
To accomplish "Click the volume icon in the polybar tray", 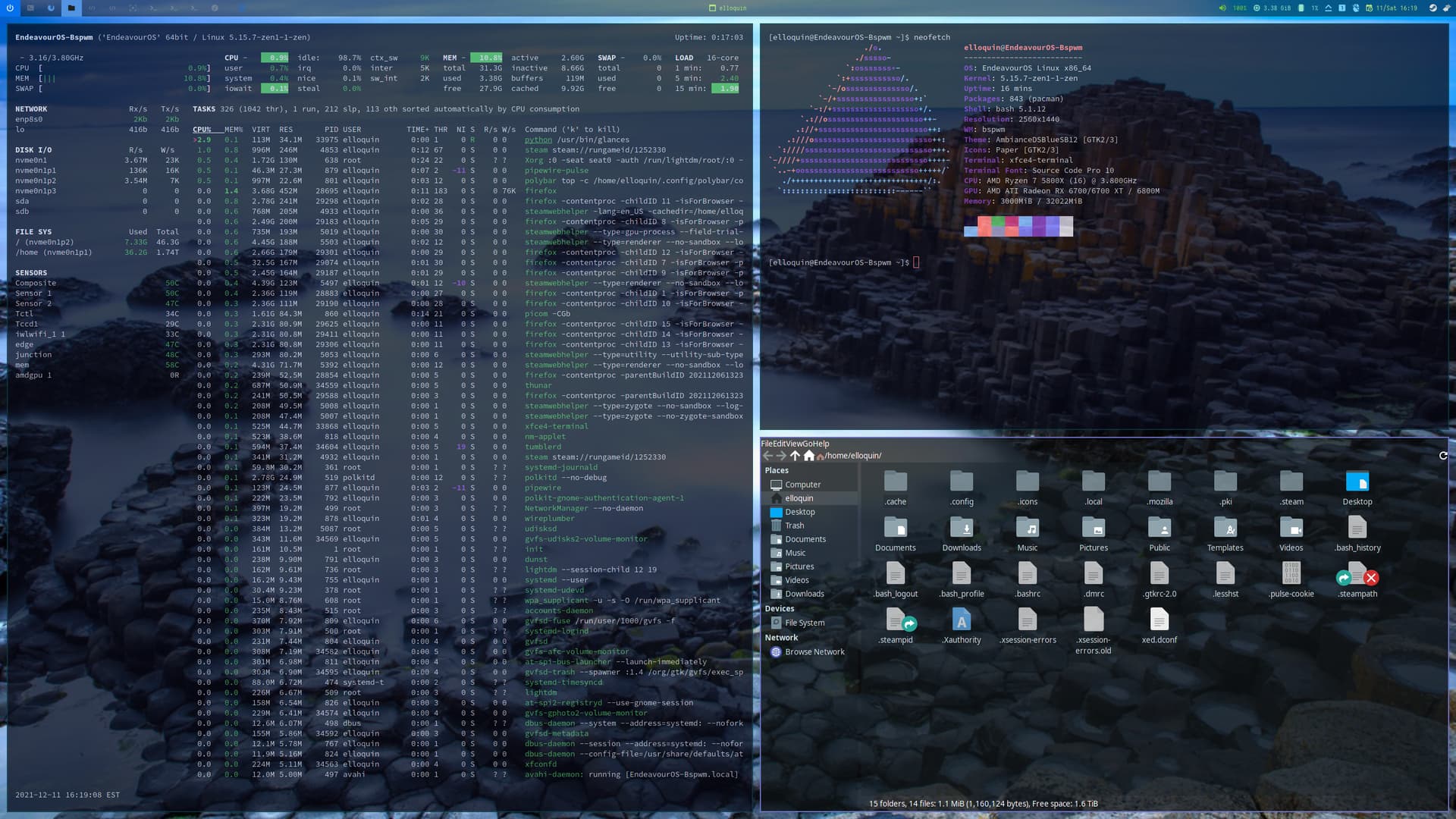I will click(1222, 8).
